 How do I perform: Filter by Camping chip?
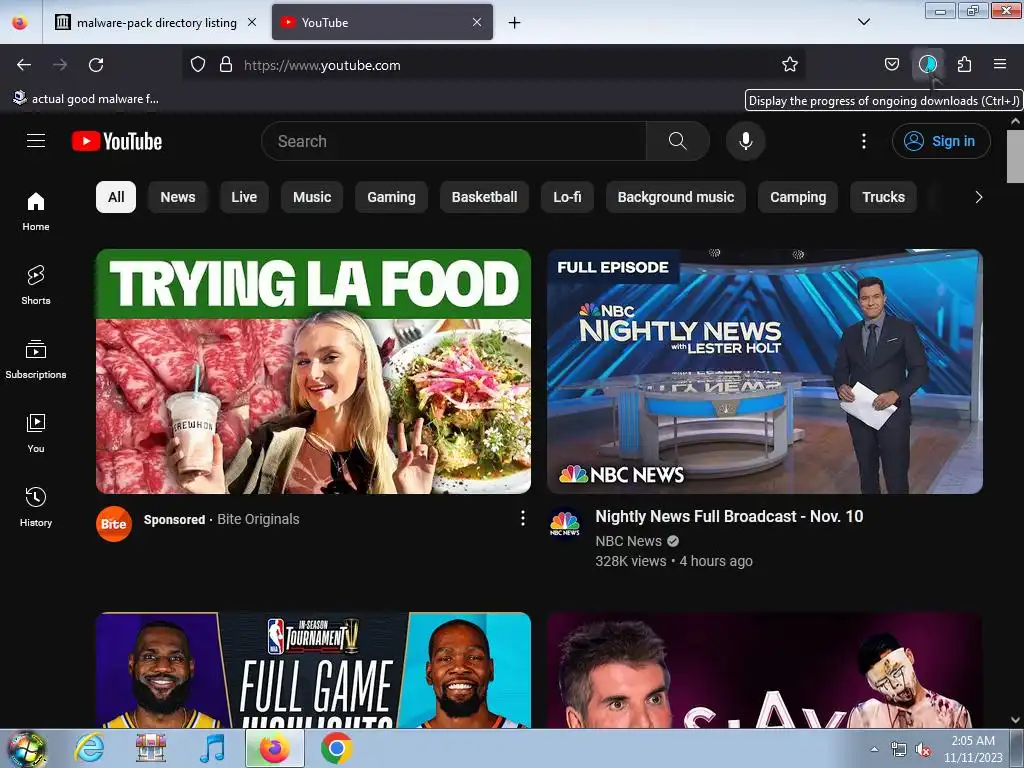[x=798, y=197]
